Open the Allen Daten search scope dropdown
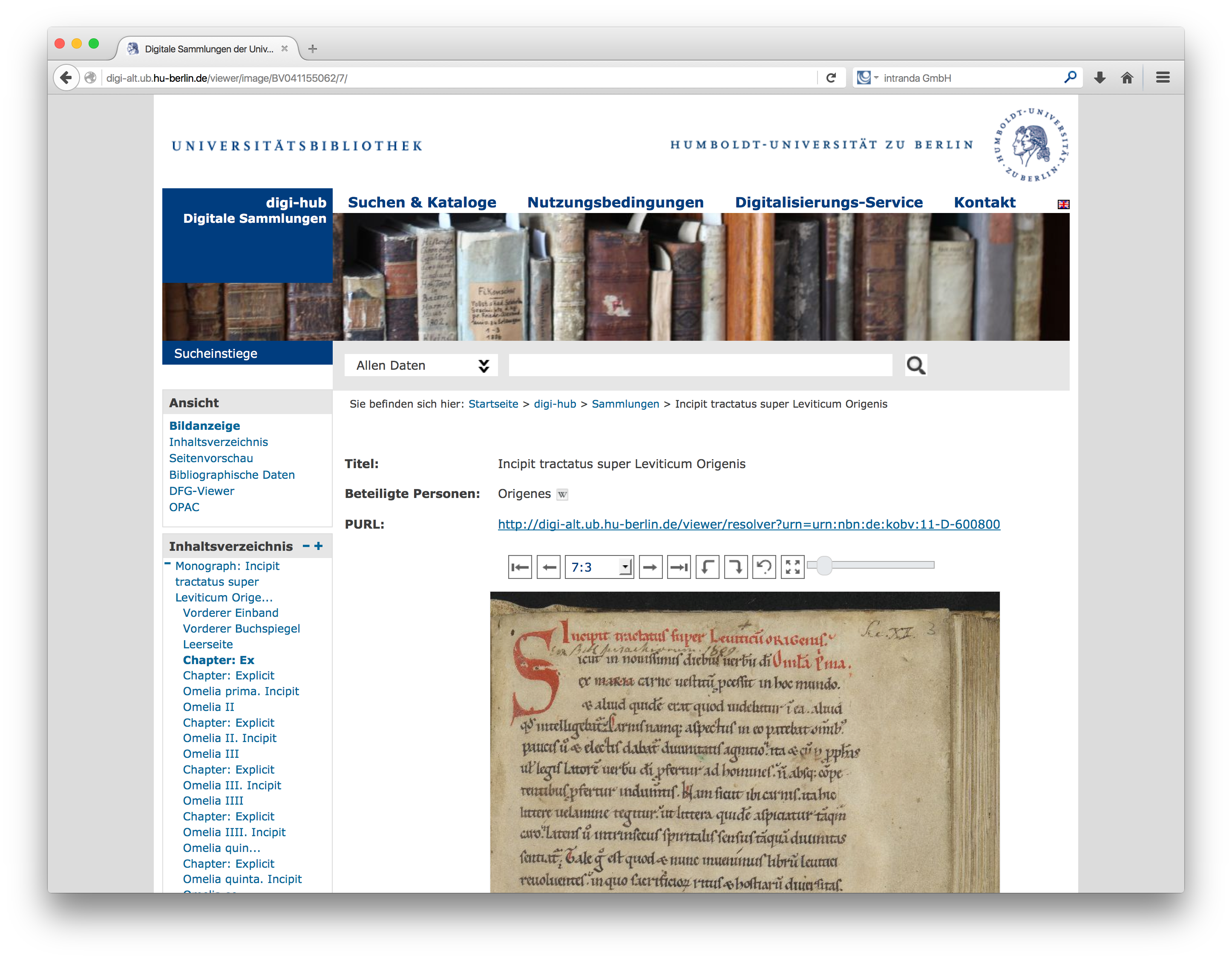 coord(421,365)
